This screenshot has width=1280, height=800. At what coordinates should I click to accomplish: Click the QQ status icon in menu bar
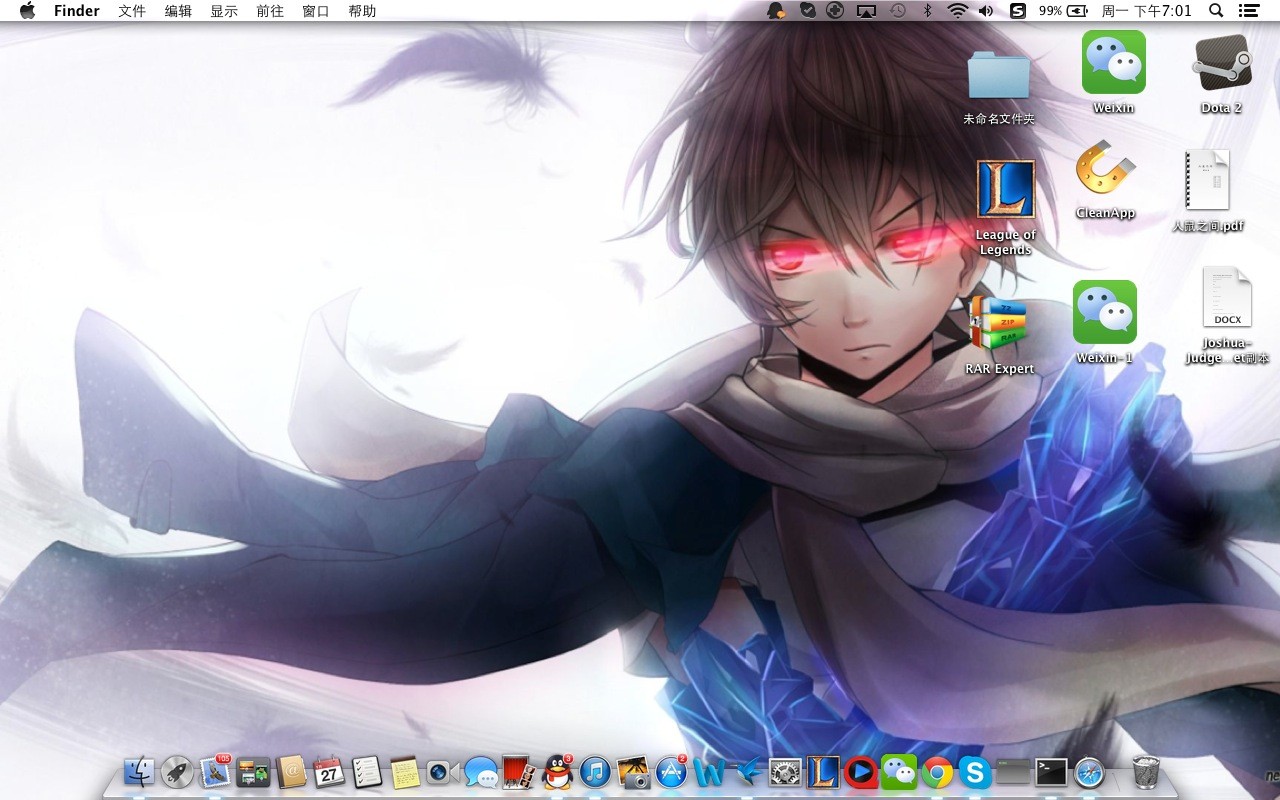tap(776, 11)
